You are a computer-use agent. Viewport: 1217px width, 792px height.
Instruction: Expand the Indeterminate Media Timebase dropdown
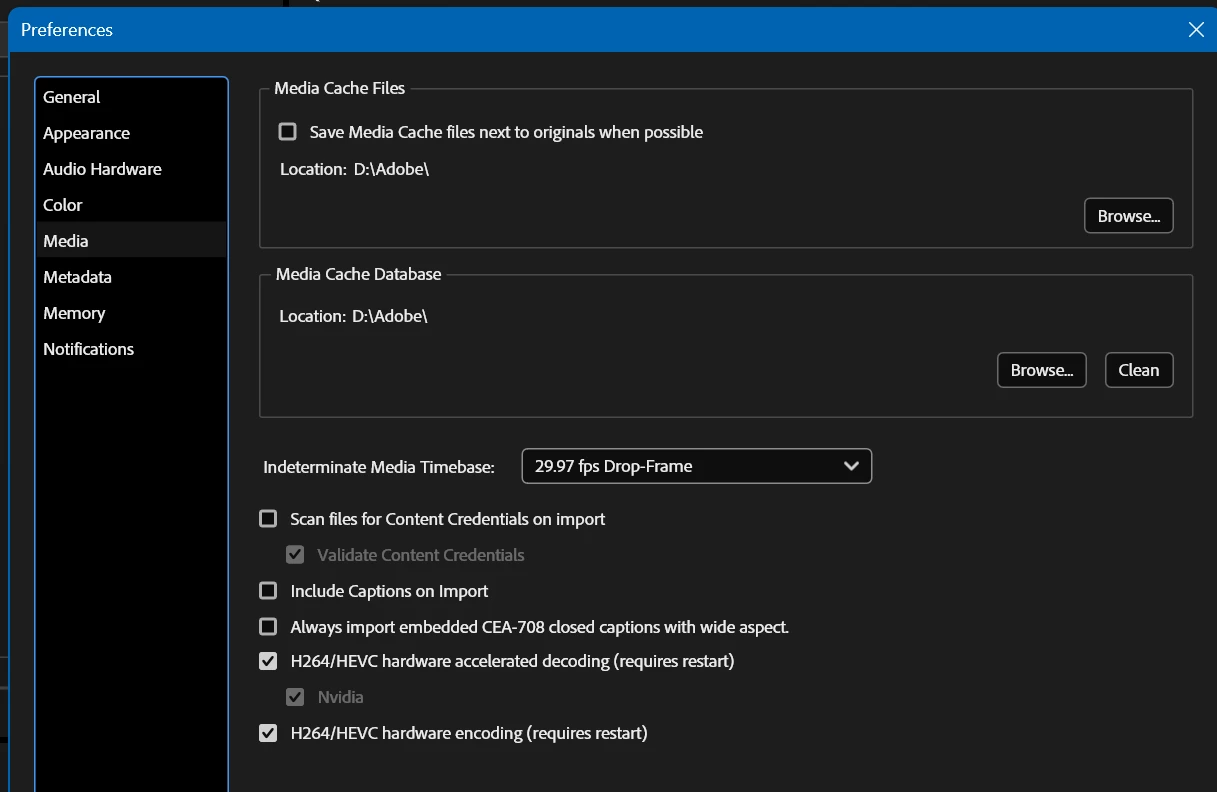point(697,466)
